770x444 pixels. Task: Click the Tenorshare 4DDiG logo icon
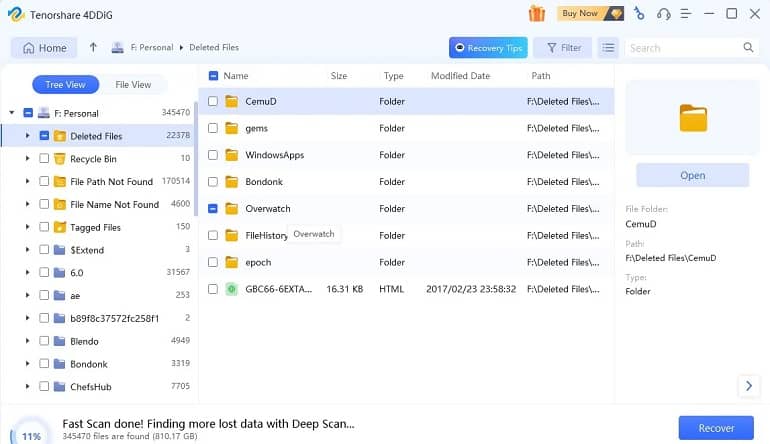[16, 14]
